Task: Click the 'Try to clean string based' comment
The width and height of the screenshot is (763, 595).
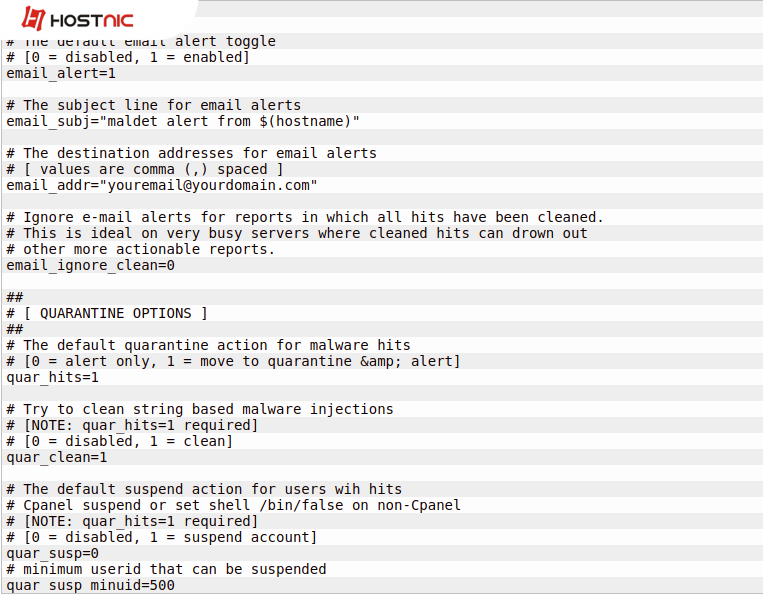Action: tap(200, 409)
